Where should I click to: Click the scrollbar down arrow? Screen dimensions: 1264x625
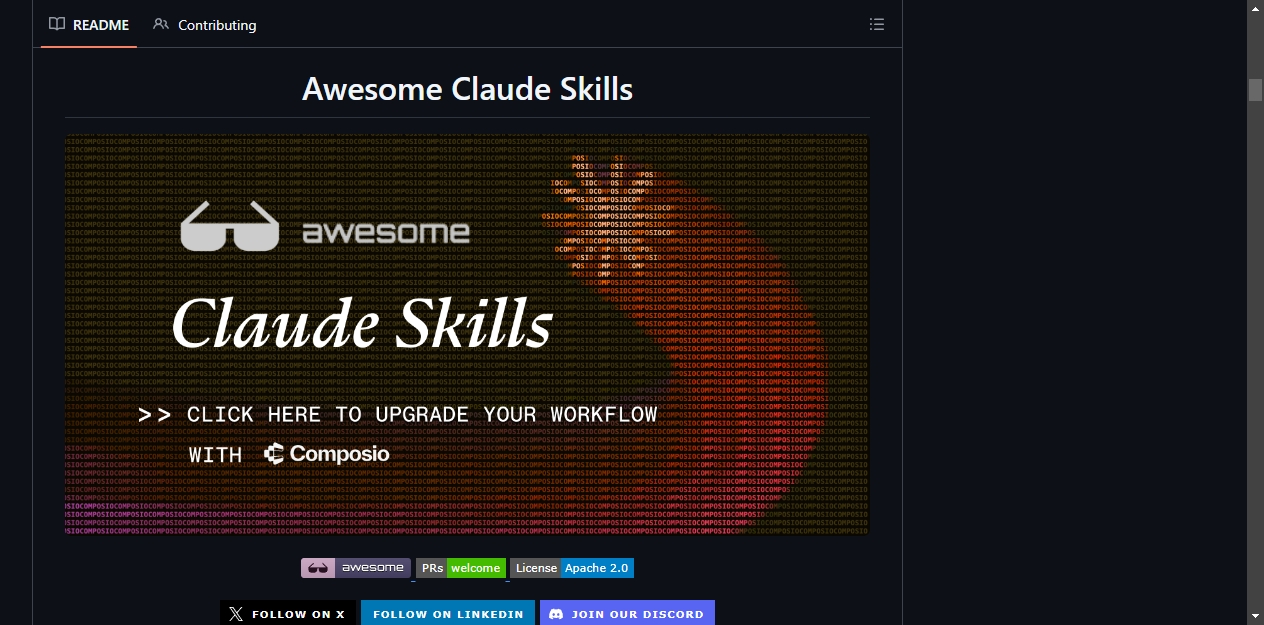pos(1255,616)
